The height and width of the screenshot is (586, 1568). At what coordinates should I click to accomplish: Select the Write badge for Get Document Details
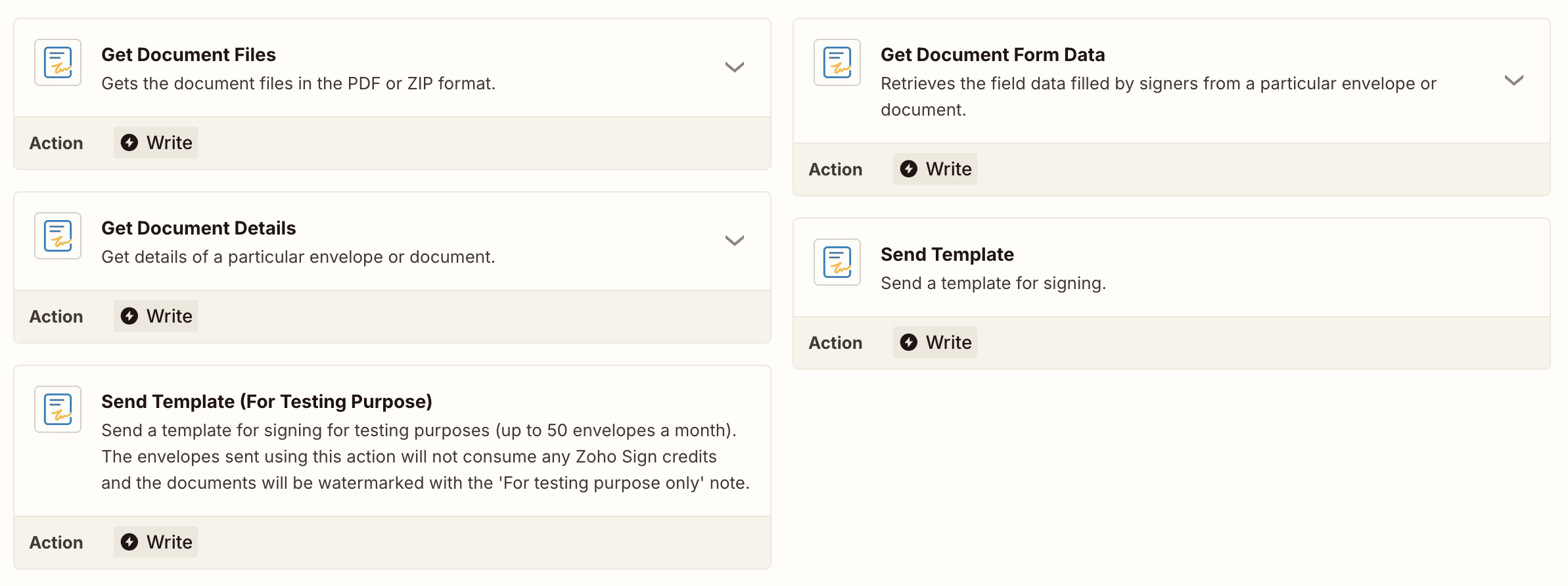coord(156,316)
